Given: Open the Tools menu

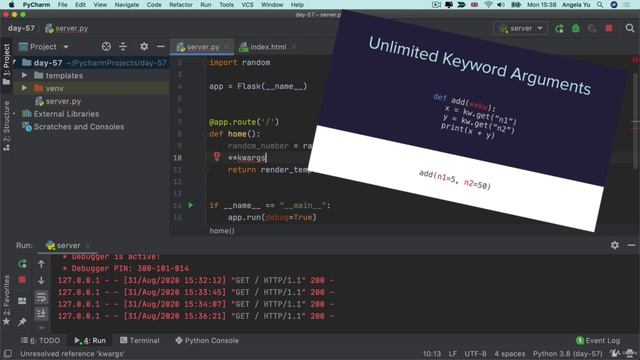Looking at the screenshot, I should [226, 5].
